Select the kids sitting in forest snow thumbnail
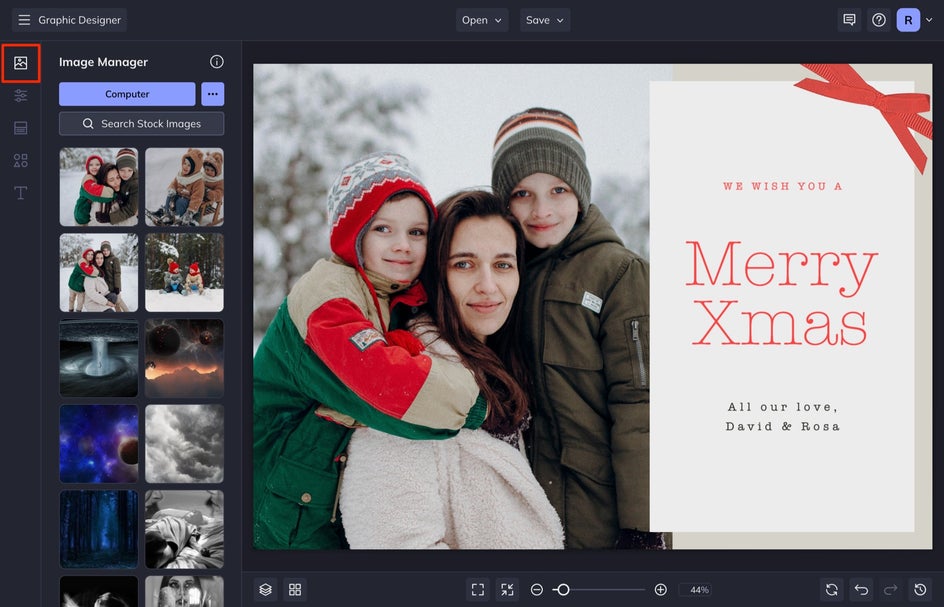The width and height of the screenshot is (944, 607). click(x=184, y=273)
